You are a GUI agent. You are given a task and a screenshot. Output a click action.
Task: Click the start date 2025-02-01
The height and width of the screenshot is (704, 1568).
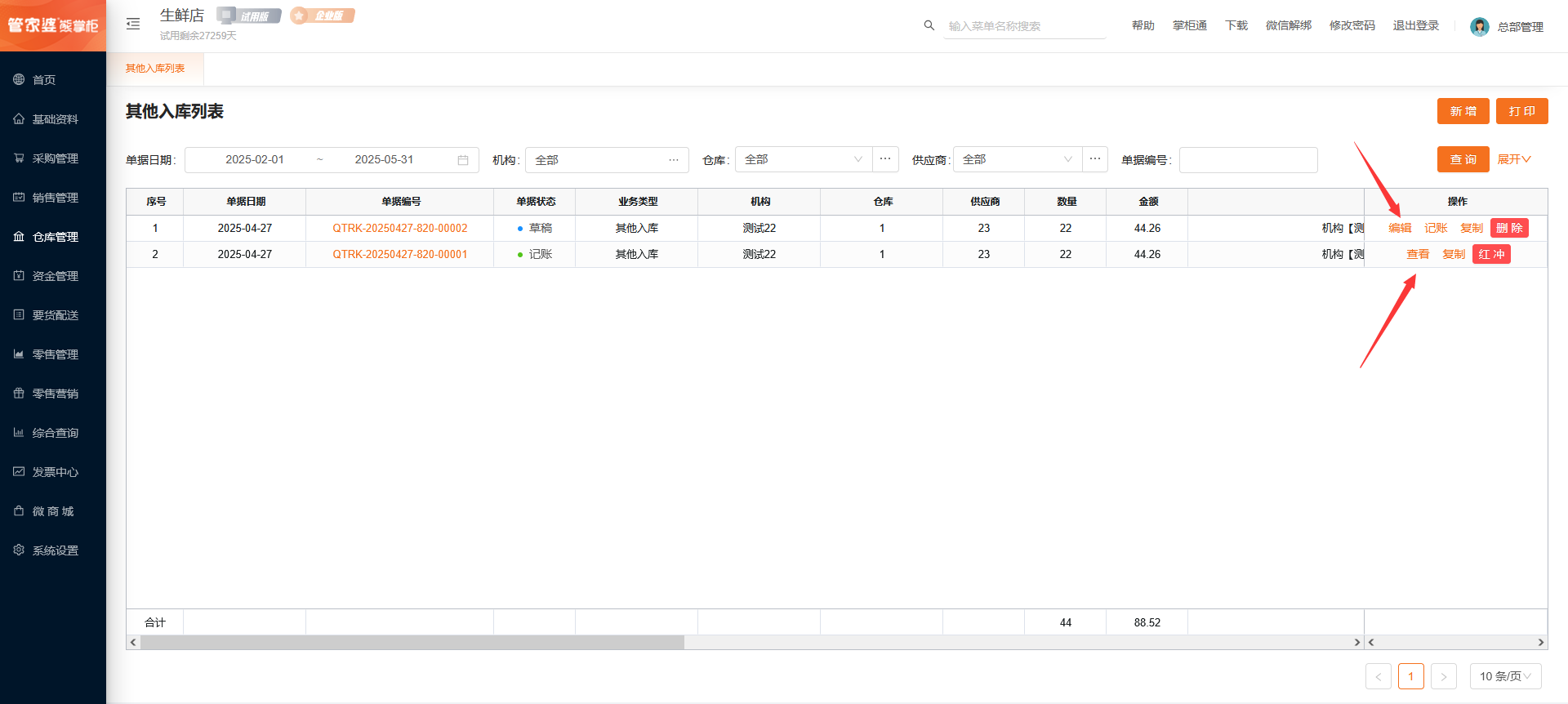(255, 159)
